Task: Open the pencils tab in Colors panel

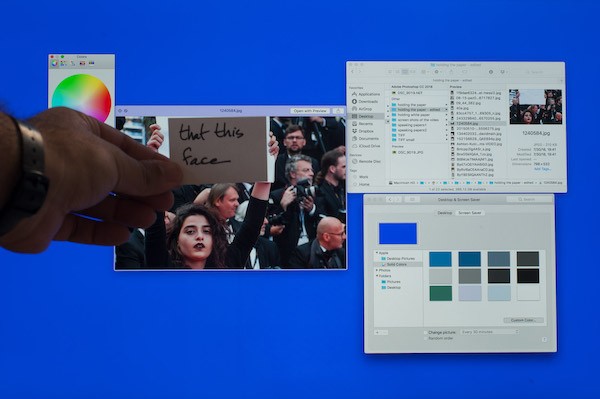Action: pyautogui.click(x=91, y=64)
